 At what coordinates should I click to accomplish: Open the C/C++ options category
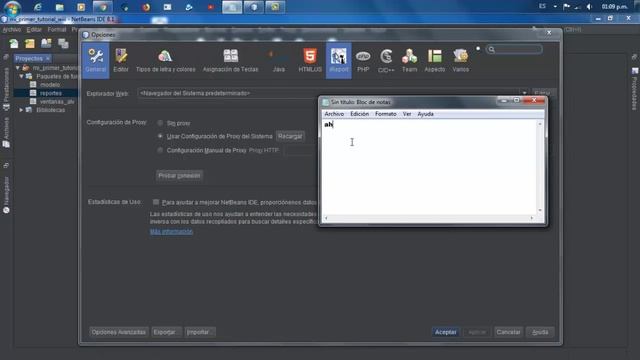coord(386,60)
